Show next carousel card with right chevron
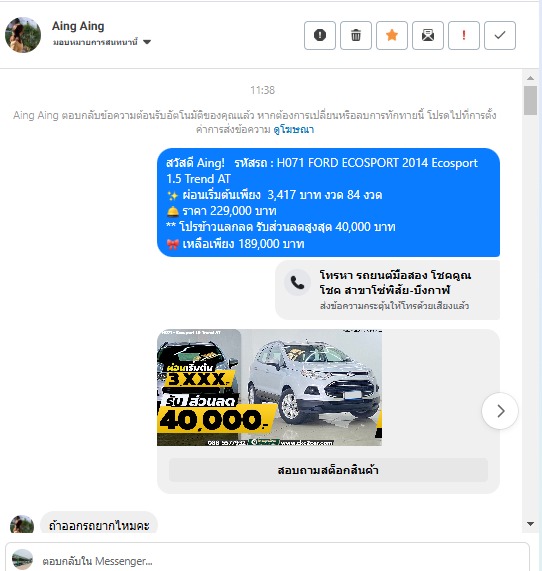The image size is (542, 571). point(500,411)
